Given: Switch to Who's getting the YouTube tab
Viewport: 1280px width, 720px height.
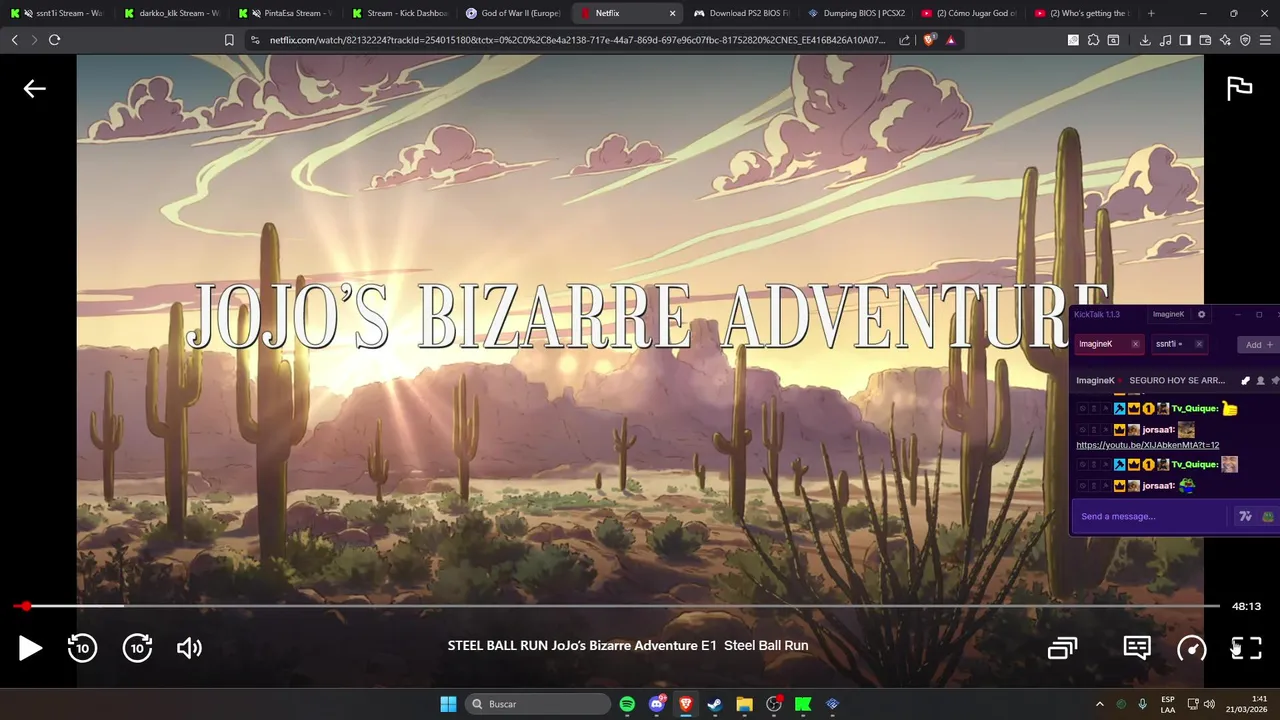Looking at the screenshot, I should point(1083,13).
